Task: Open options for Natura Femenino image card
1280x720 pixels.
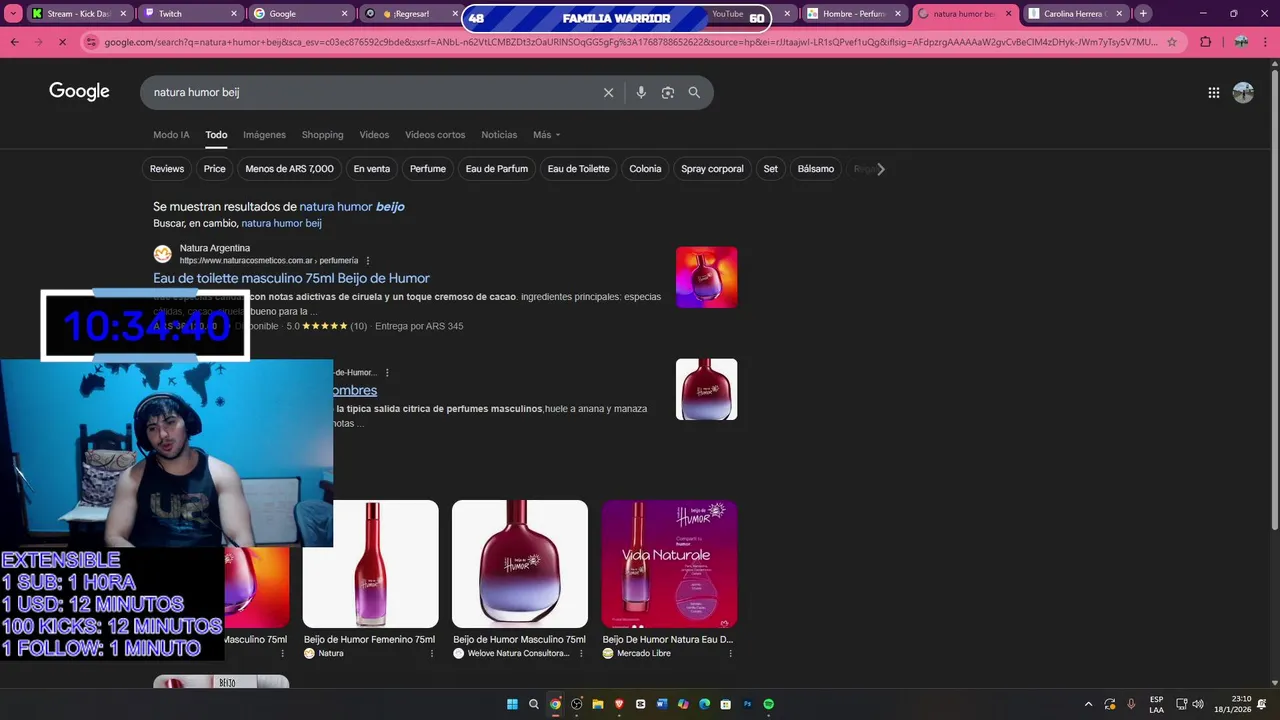Action: tap(432, 653)
